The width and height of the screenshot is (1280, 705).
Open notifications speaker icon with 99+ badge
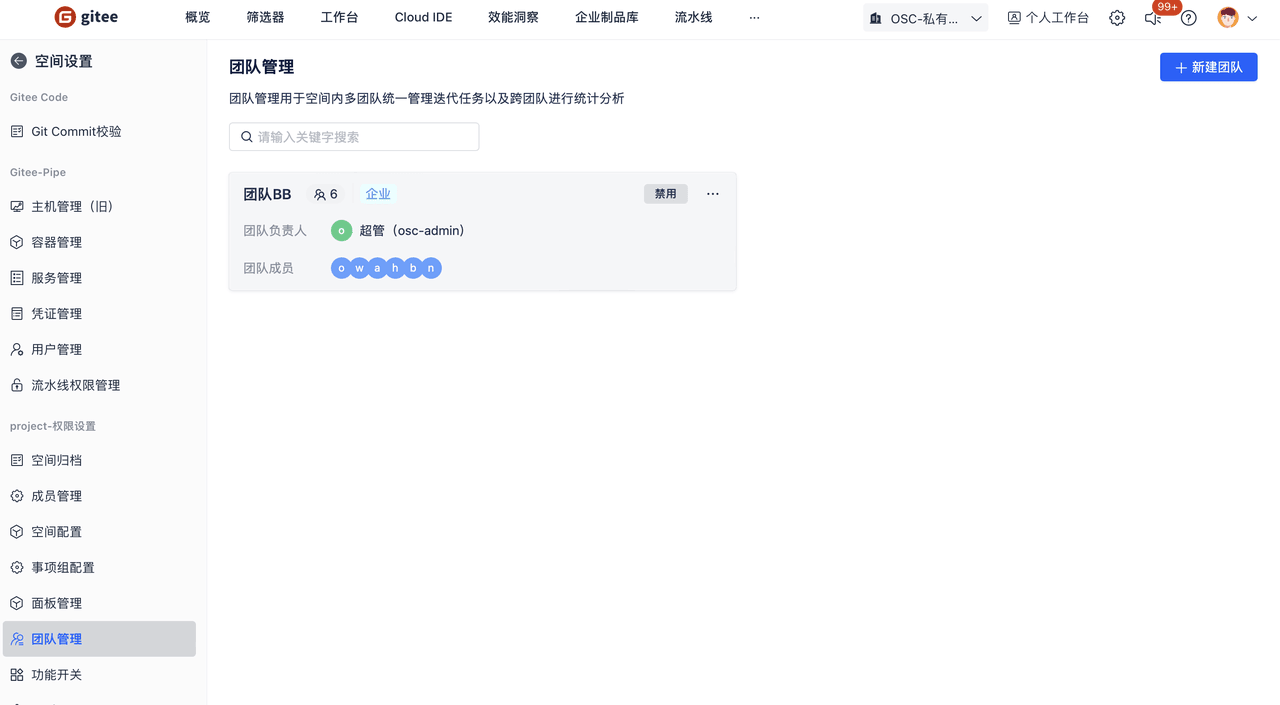[x=1153, y=18]
